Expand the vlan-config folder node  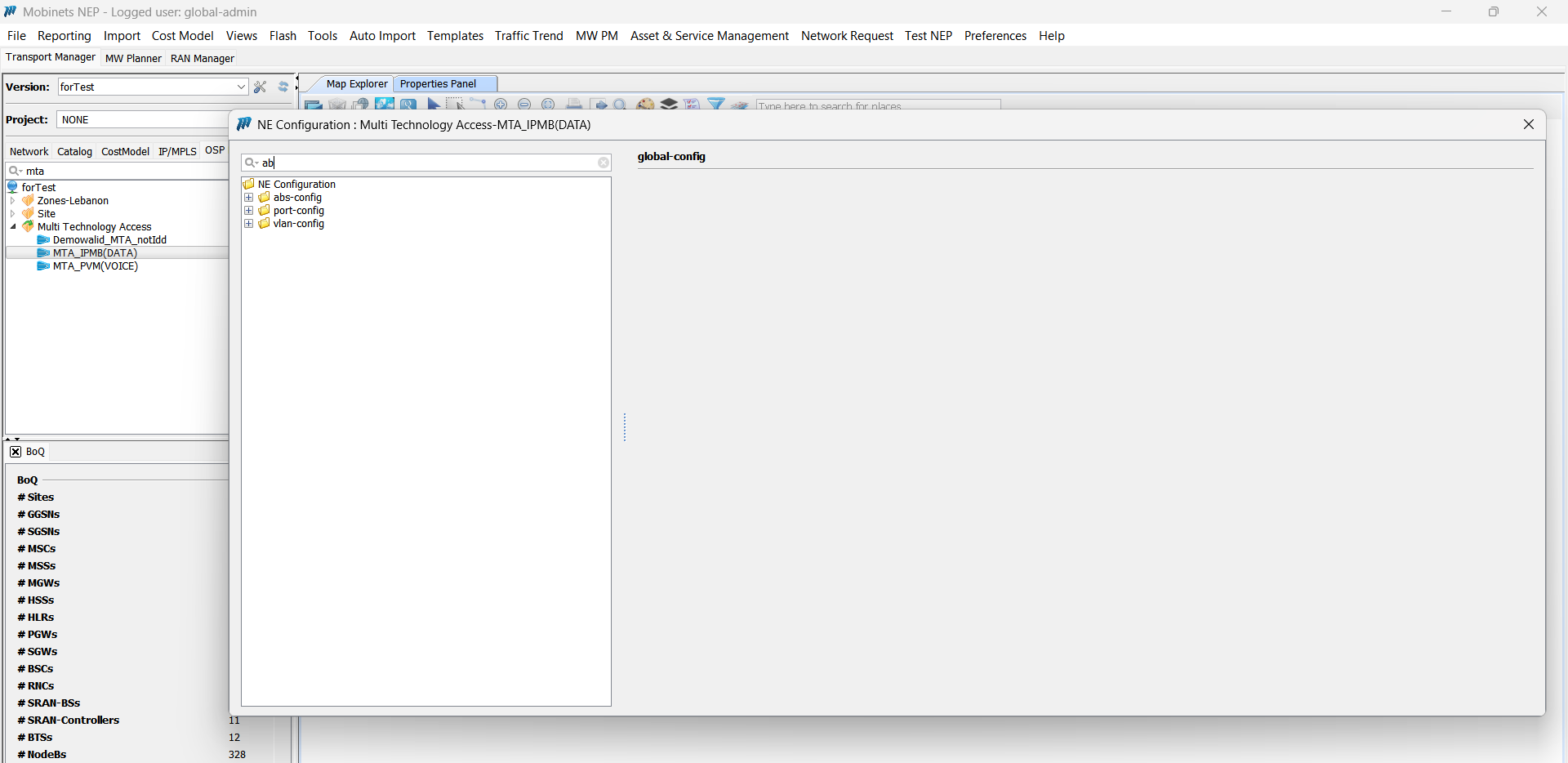coord(249,224)
